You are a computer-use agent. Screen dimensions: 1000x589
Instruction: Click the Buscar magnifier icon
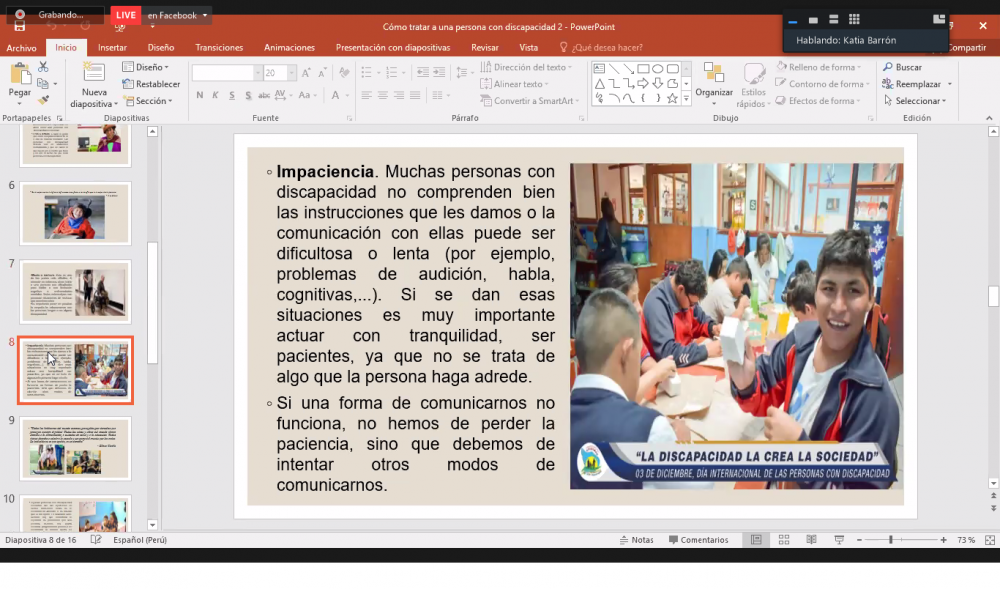click(x=888, y=67)
